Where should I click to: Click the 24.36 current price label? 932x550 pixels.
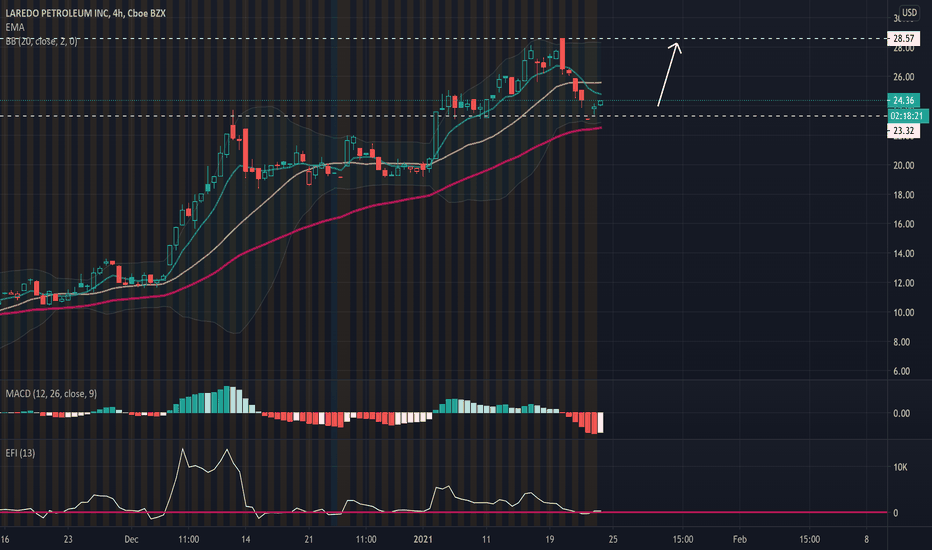pos(903,100)
